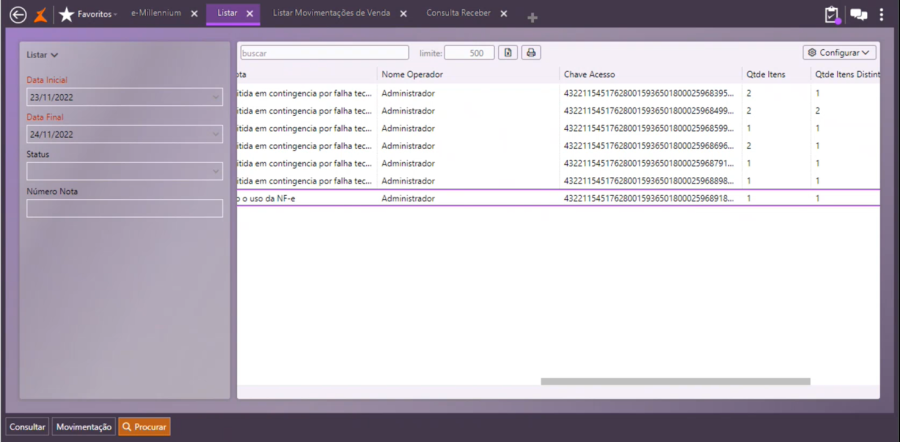
Task: Click the back arrow icon
Action: 17,14
